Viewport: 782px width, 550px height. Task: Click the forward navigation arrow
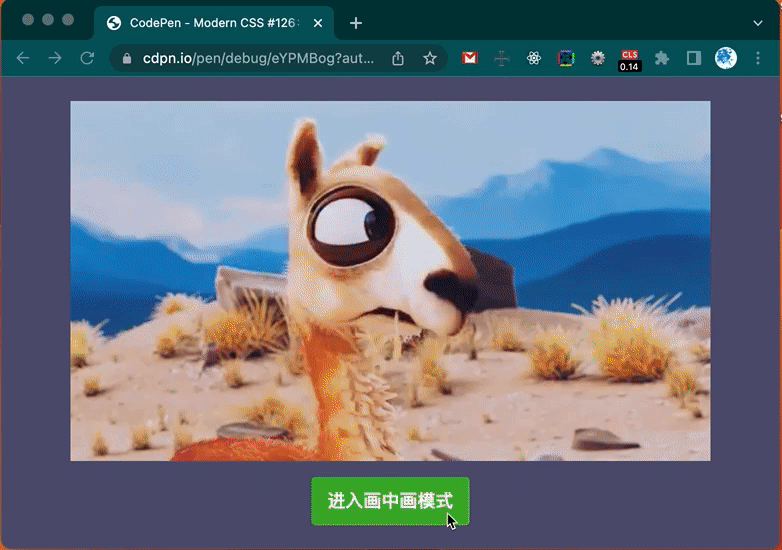click(55, 58)
